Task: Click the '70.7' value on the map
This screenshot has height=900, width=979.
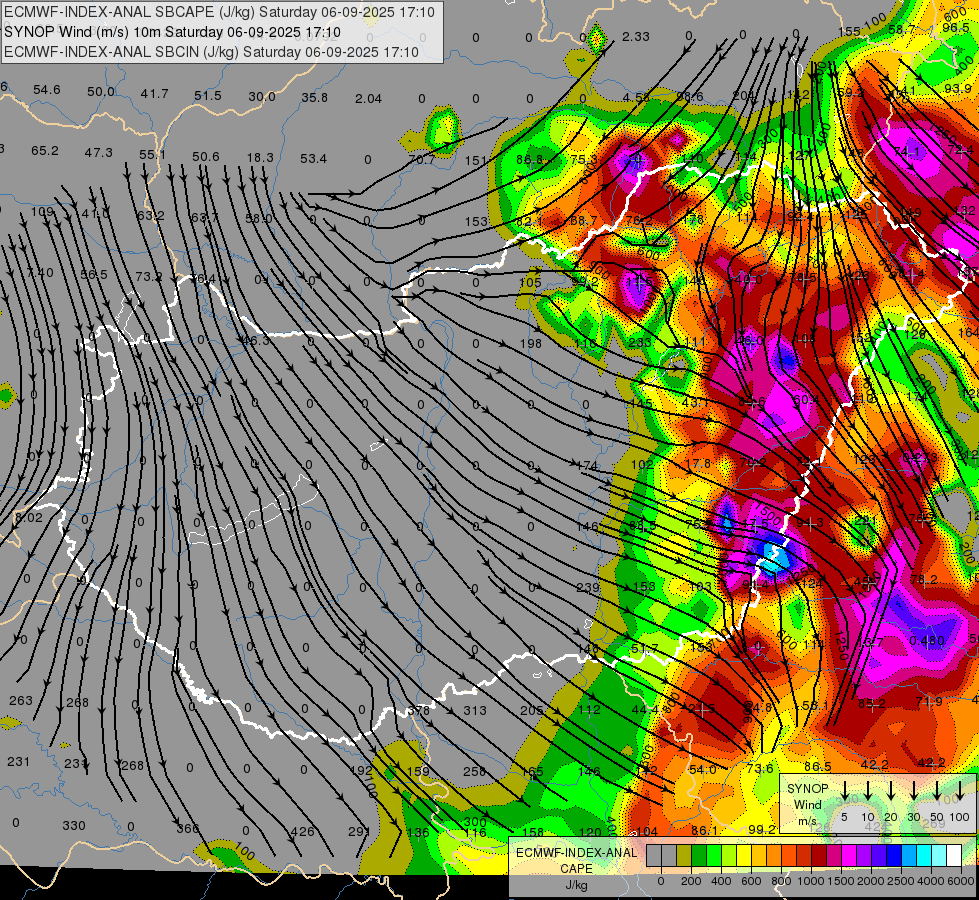Action: 421,160
